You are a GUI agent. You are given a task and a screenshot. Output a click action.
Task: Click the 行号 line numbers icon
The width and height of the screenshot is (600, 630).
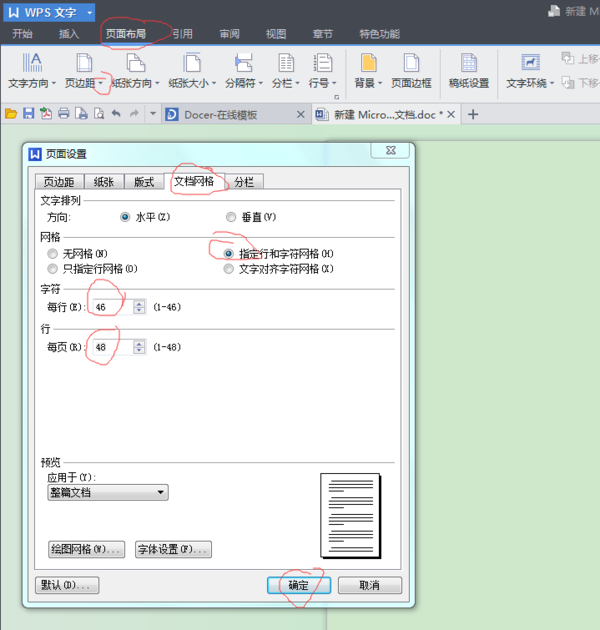tap(322, 63)
